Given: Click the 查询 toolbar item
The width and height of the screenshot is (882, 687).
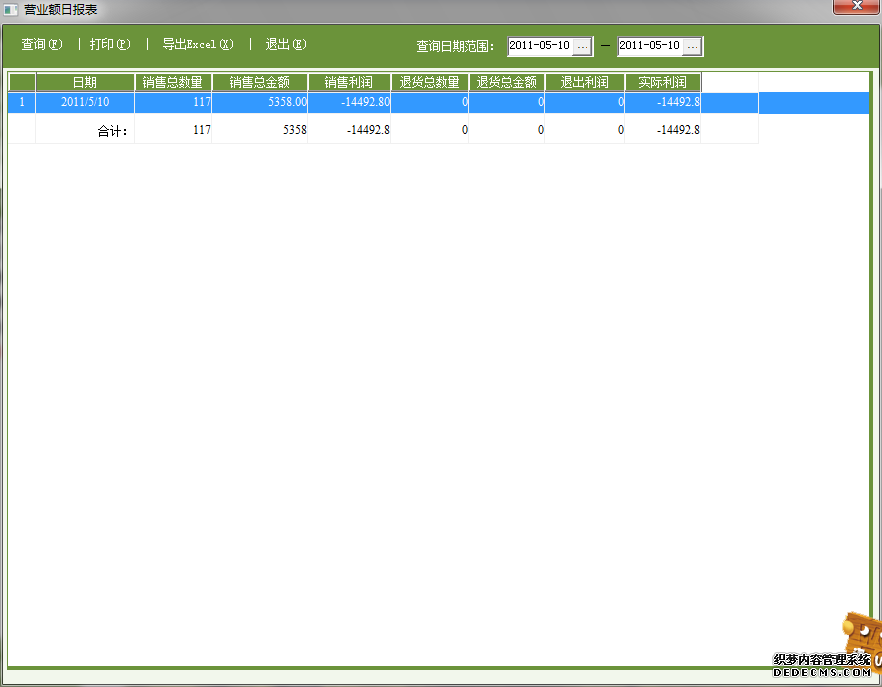Looking at the screenshot, I should (x=42, y=45).
